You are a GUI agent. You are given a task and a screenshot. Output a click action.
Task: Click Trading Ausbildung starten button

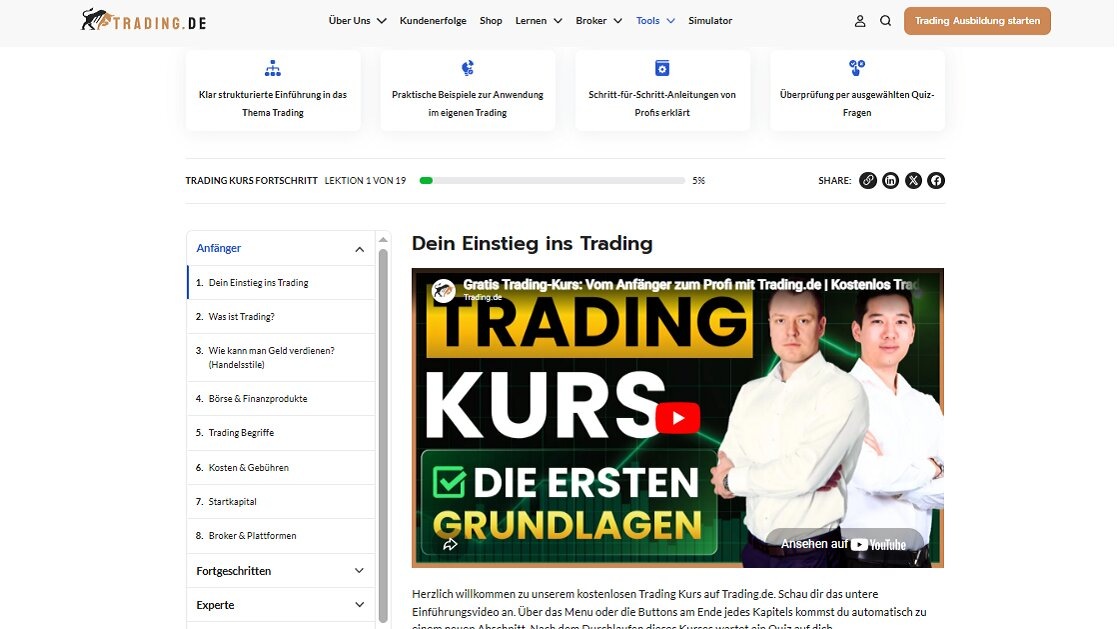click(x=976, y=21)
